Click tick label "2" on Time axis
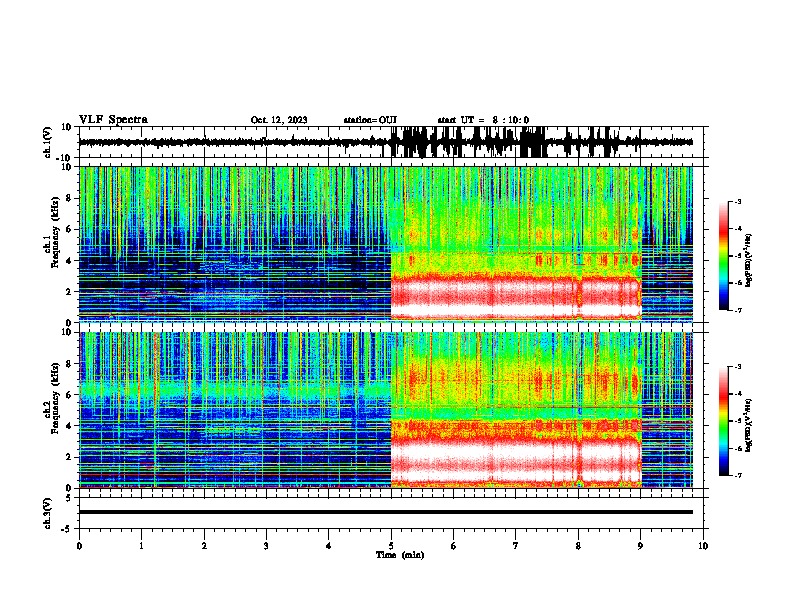 pyautogui.click(x=204, y=546)
